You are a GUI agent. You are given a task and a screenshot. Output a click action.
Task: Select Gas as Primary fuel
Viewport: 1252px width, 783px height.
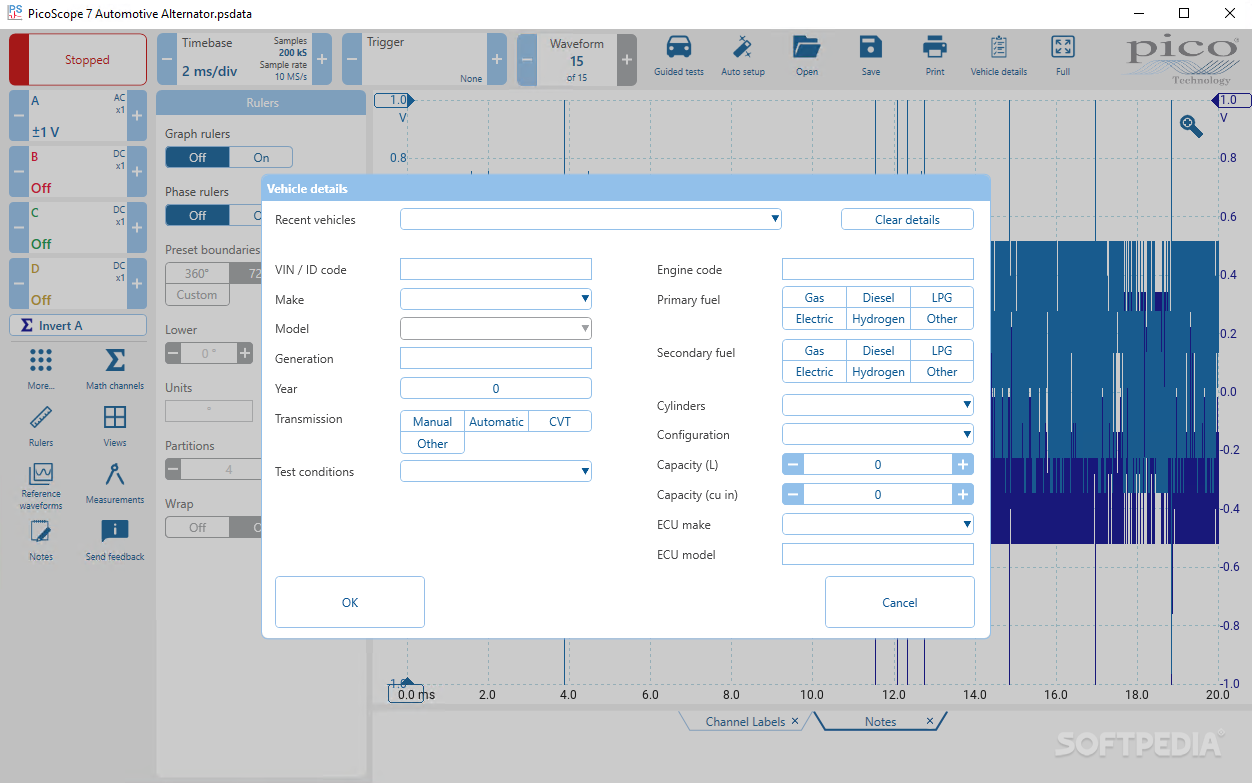pos(814,297)
